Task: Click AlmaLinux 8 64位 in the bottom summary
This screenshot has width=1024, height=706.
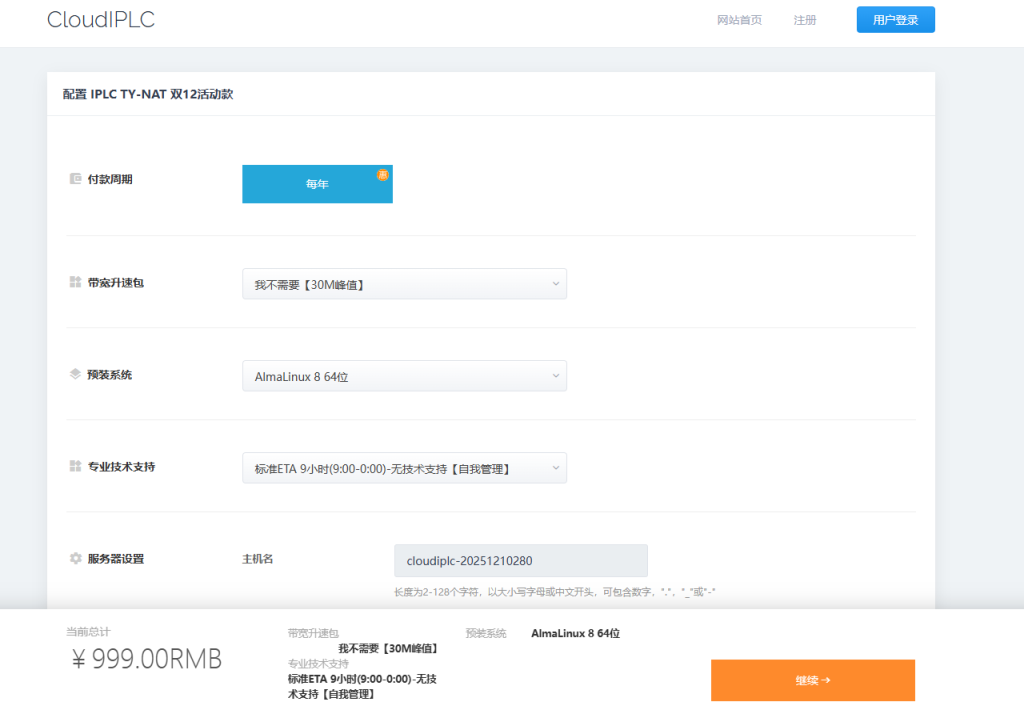Action: pyautogui.click(x=575, y=633)
